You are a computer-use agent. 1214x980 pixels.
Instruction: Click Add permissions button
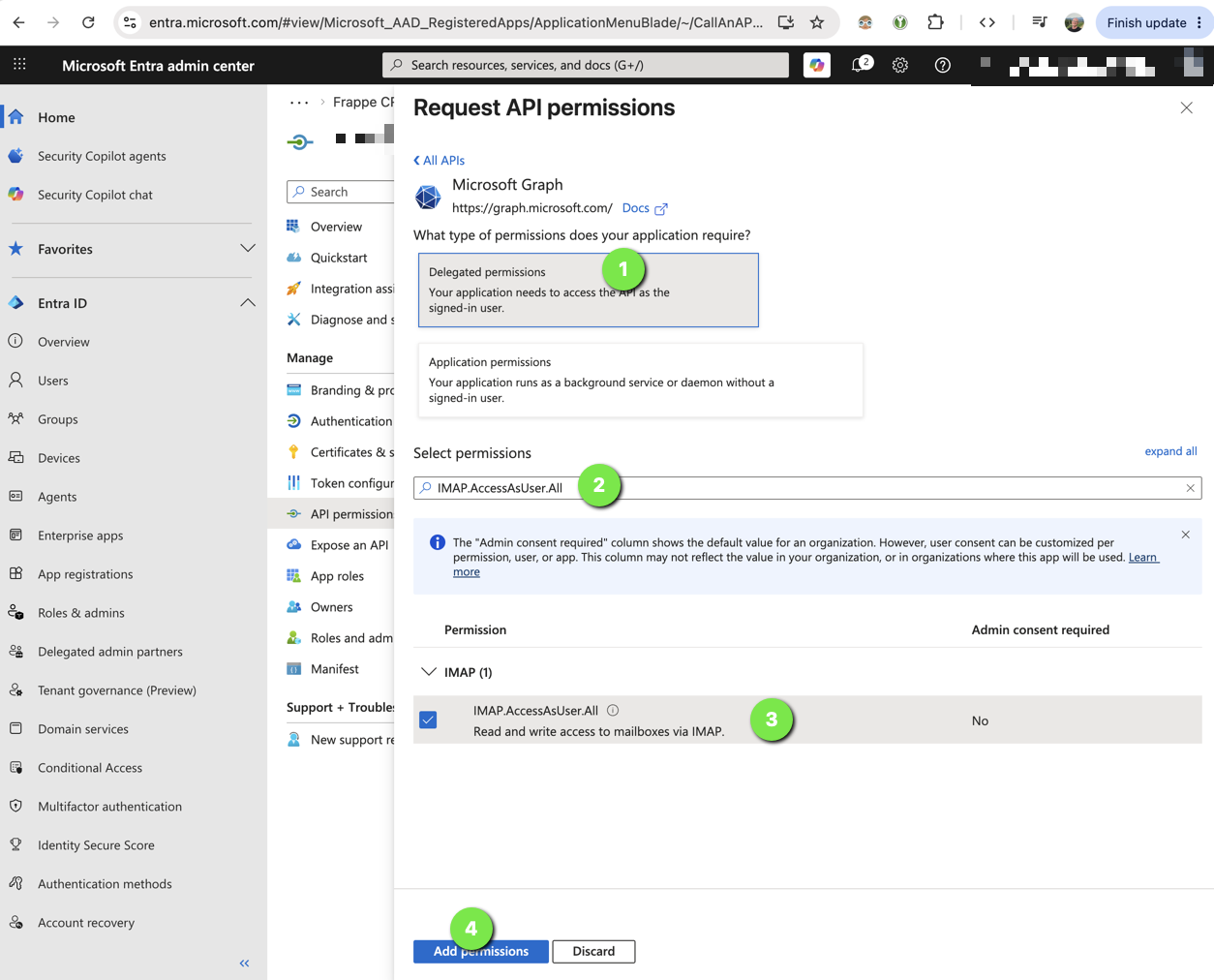tap(481, 951)
